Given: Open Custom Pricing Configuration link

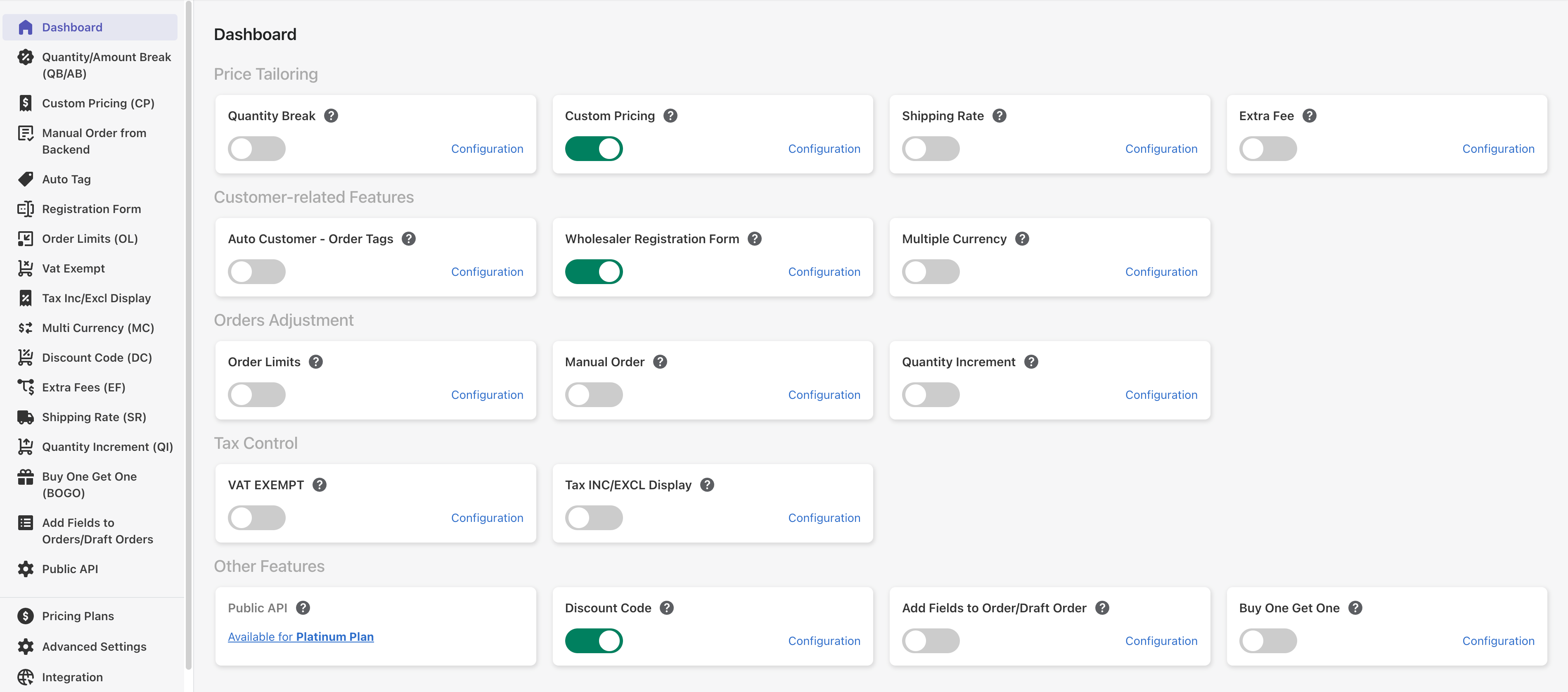Looking at the screenshot, I should 824,149.
